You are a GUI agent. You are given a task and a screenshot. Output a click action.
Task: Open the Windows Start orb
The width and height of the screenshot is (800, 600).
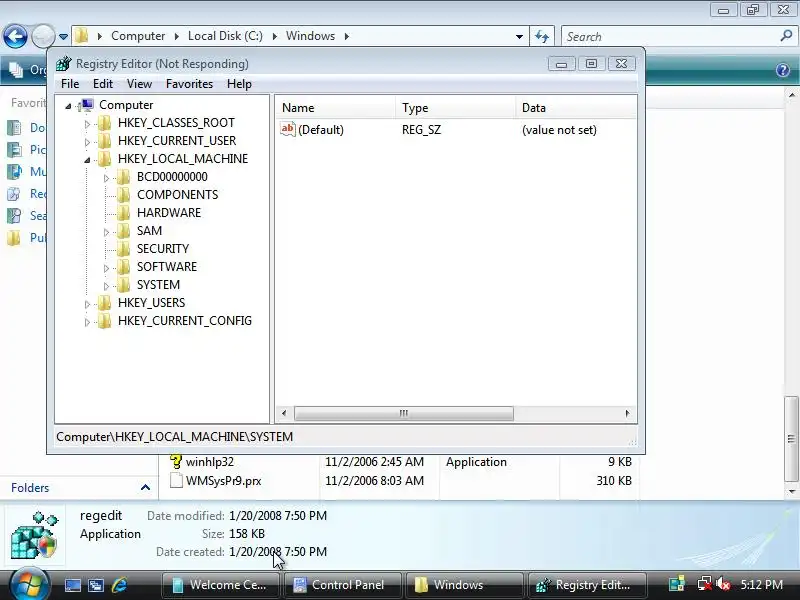pyautogui.click(x=29, y=584)
